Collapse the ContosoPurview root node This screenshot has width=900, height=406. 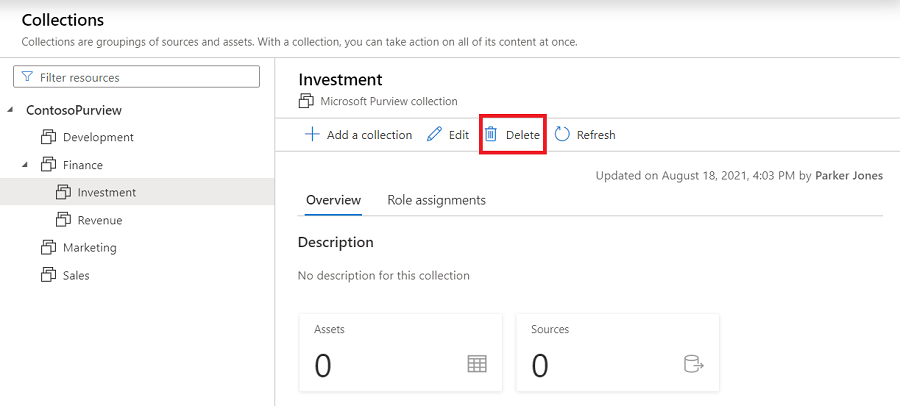pos(10,110)
